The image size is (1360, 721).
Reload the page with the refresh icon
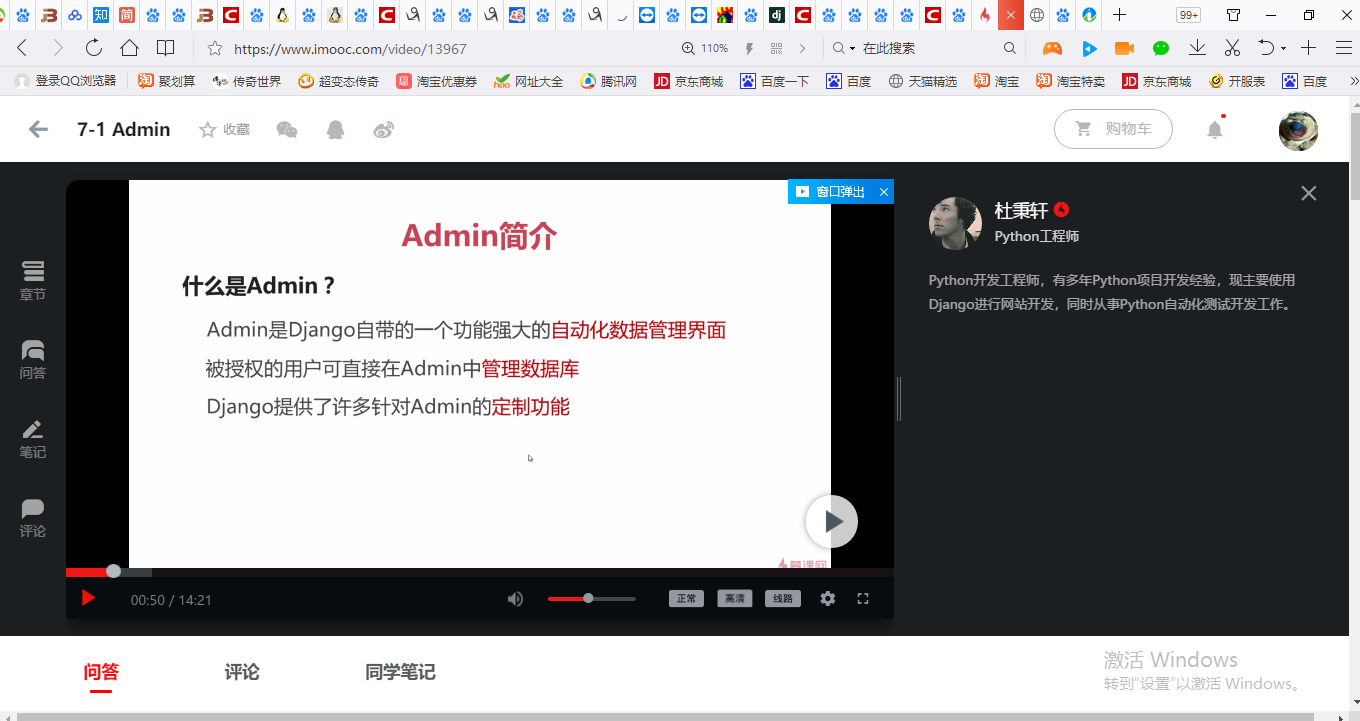point(94,48)
